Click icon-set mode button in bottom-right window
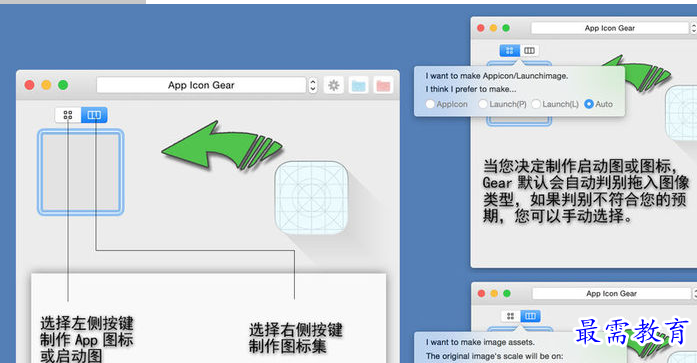Viewport: 697px width, 363px height. pyautogui.click(x=530, y=316)
